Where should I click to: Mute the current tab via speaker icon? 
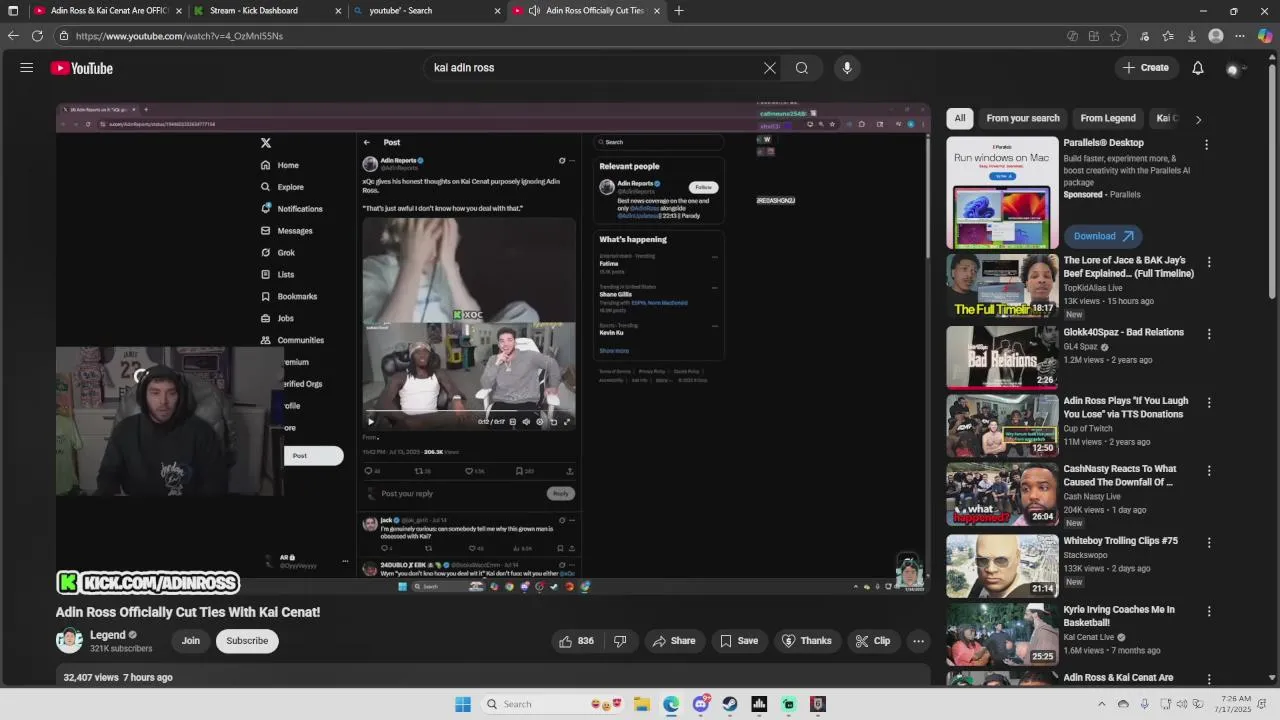[x=535, y=11]
